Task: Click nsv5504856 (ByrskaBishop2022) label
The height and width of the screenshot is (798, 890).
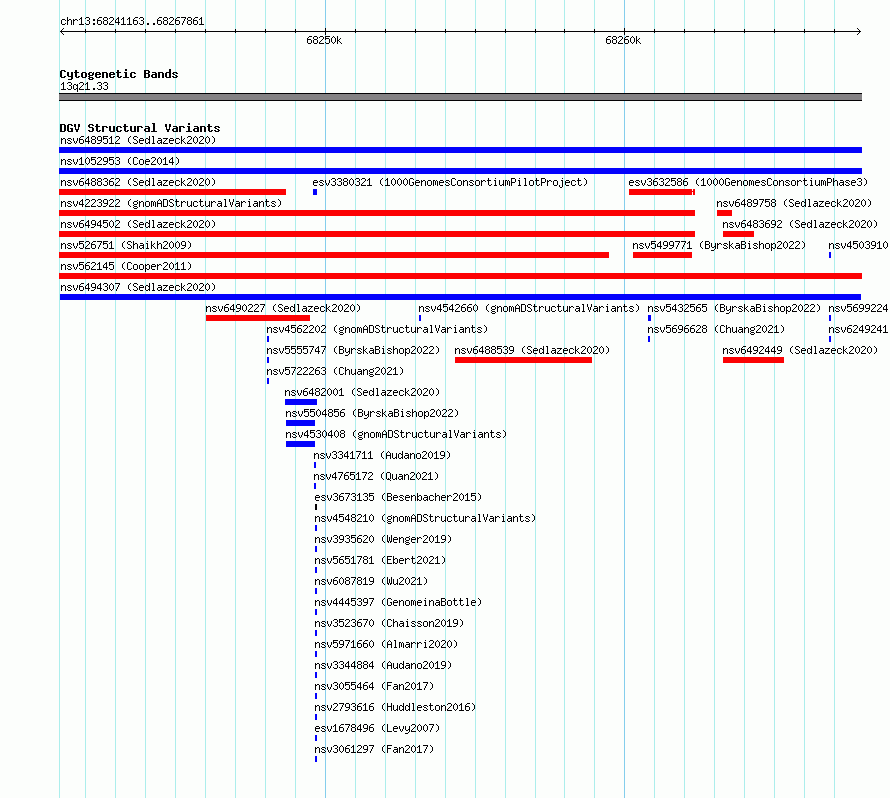Action: point(372,413)
